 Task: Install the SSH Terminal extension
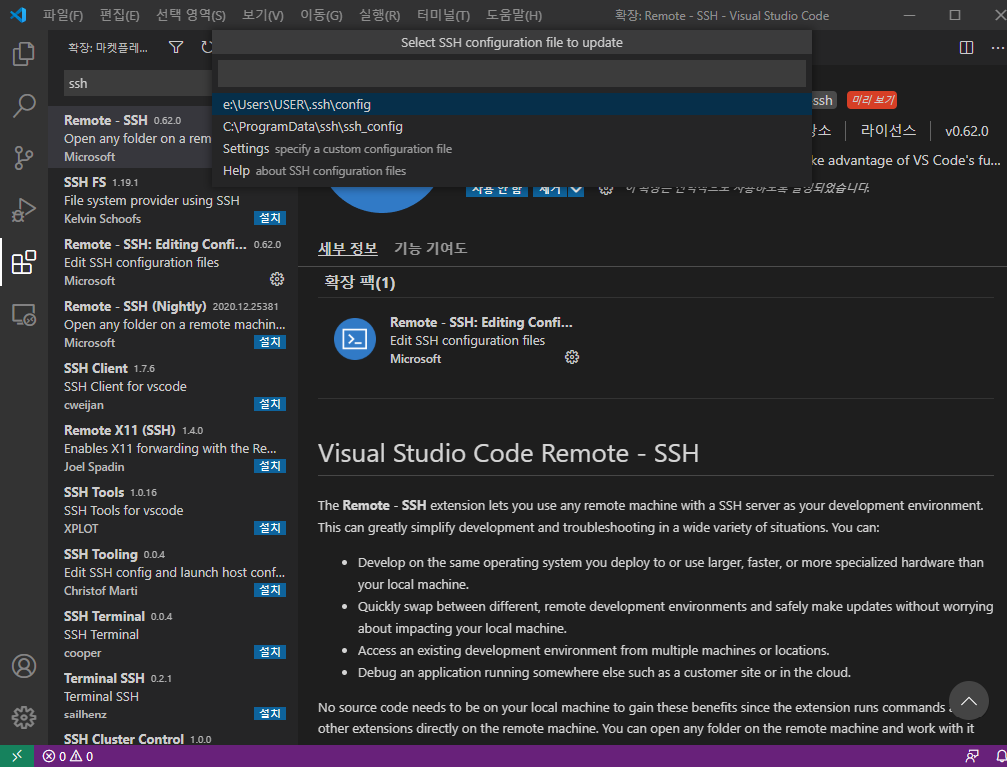click(x=270, y=652)
